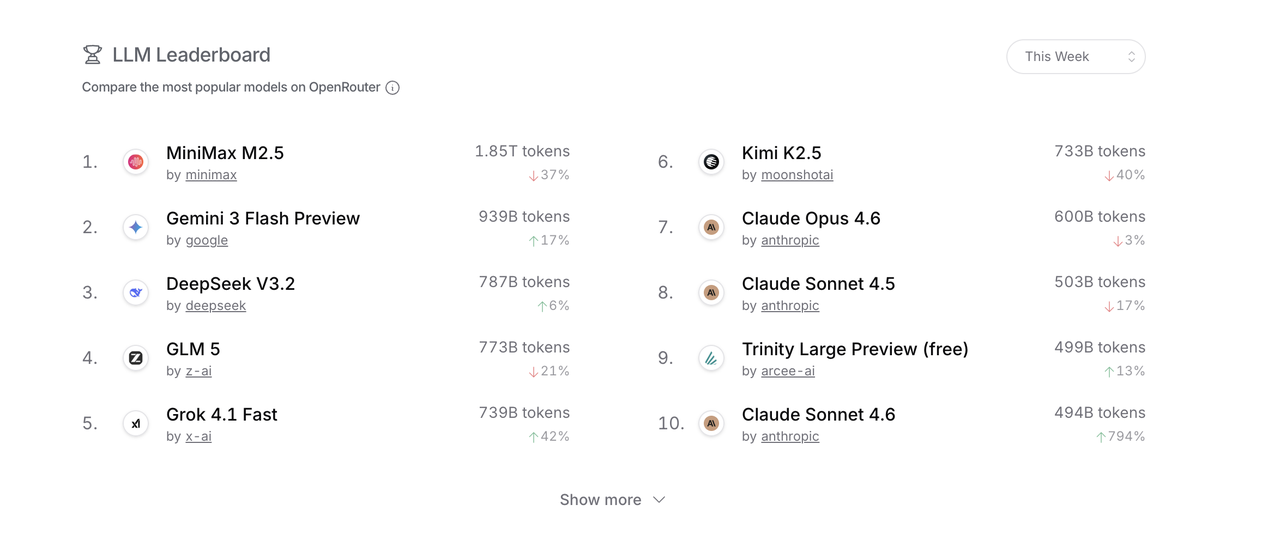Follow the moonshotai author link

[x=797, y=175]
